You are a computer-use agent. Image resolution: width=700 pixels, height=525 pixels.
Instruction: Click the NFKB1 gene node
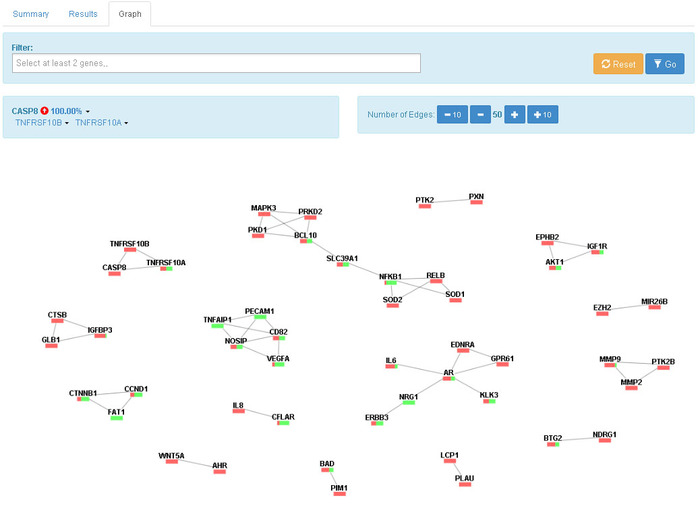click(x=390, y=277)
